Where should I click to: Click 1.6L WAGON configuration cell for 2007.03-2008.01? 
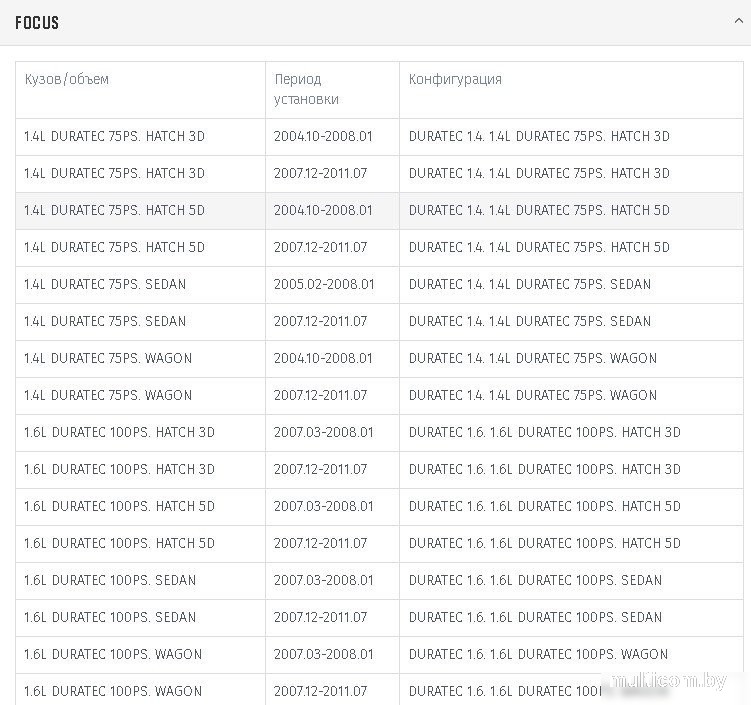click(x=538, y=654)
